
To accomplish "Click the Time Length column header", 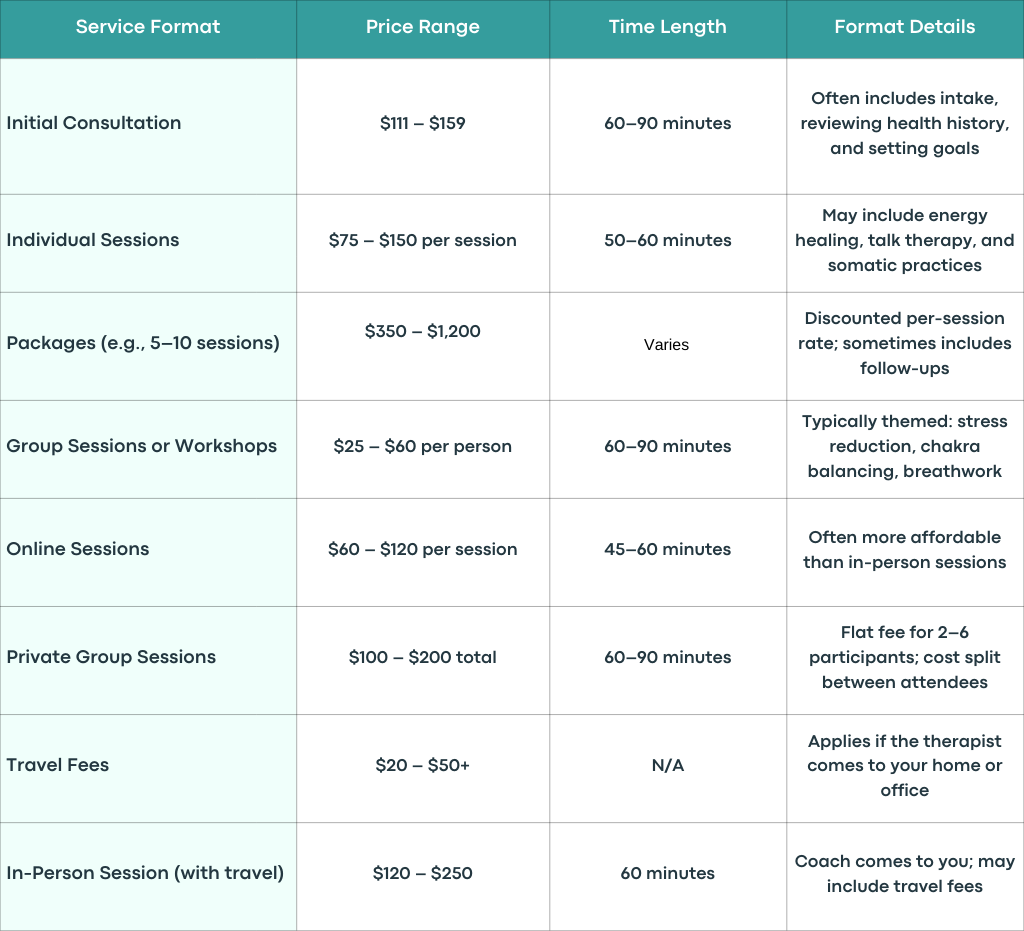I will pyautogui.click(x=667, y=27).
